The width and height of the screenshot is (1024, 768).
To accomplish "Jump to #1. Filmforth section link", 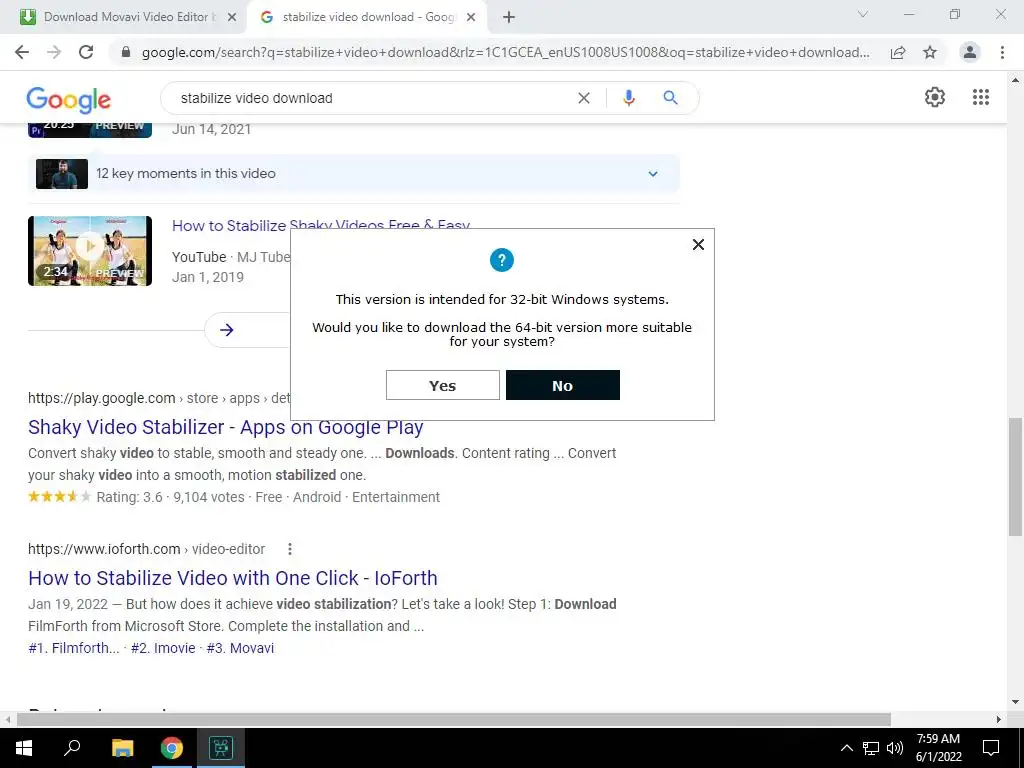I will pos(74,648).
